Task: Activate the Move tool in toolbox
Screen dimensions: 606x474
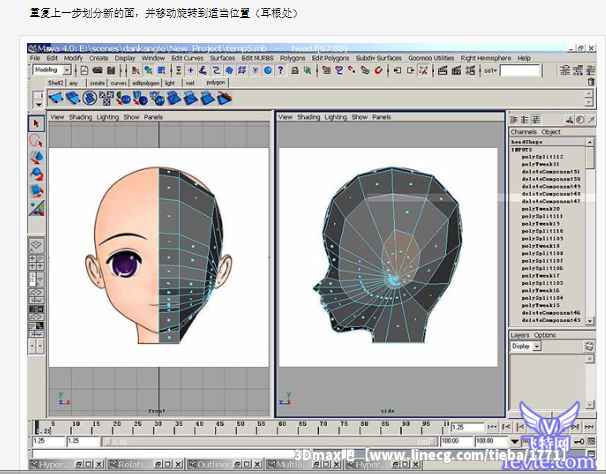Action: tap(36, 157)
